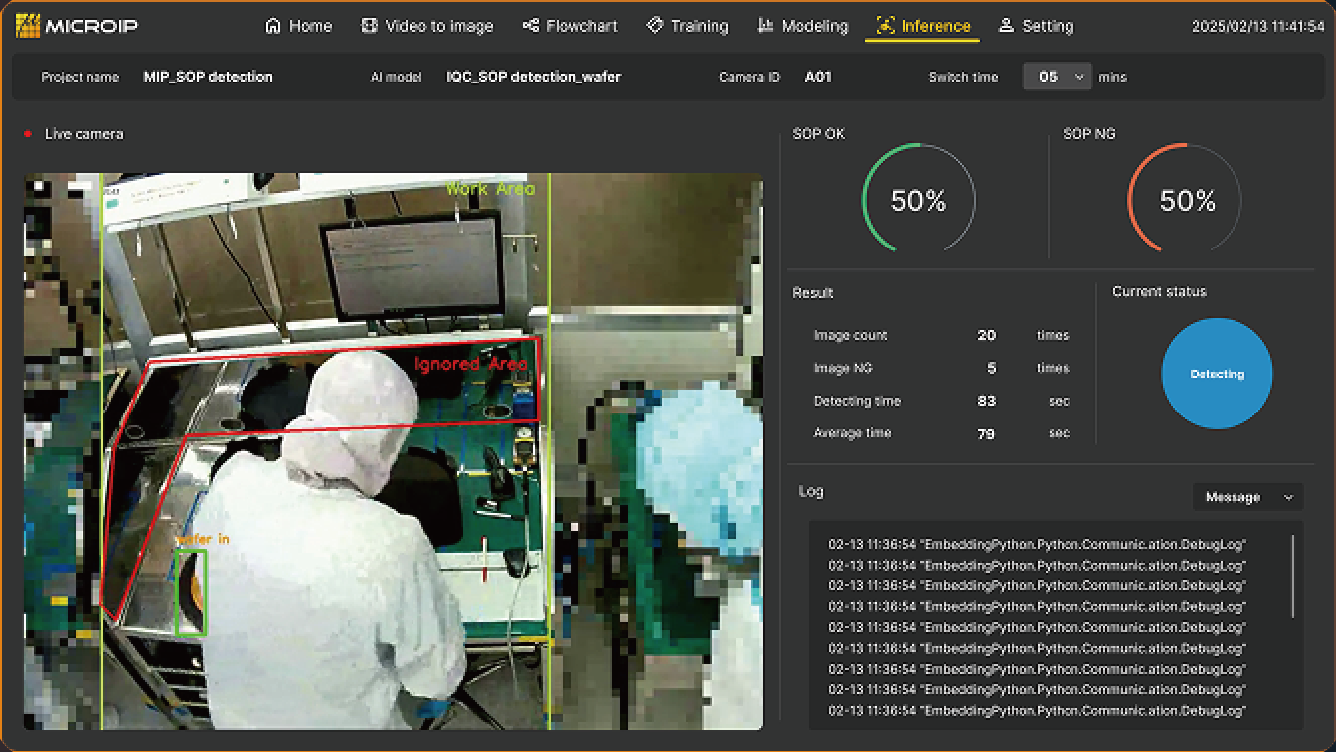
Task: Click the Home house icon
Action: tap(273, 26)
